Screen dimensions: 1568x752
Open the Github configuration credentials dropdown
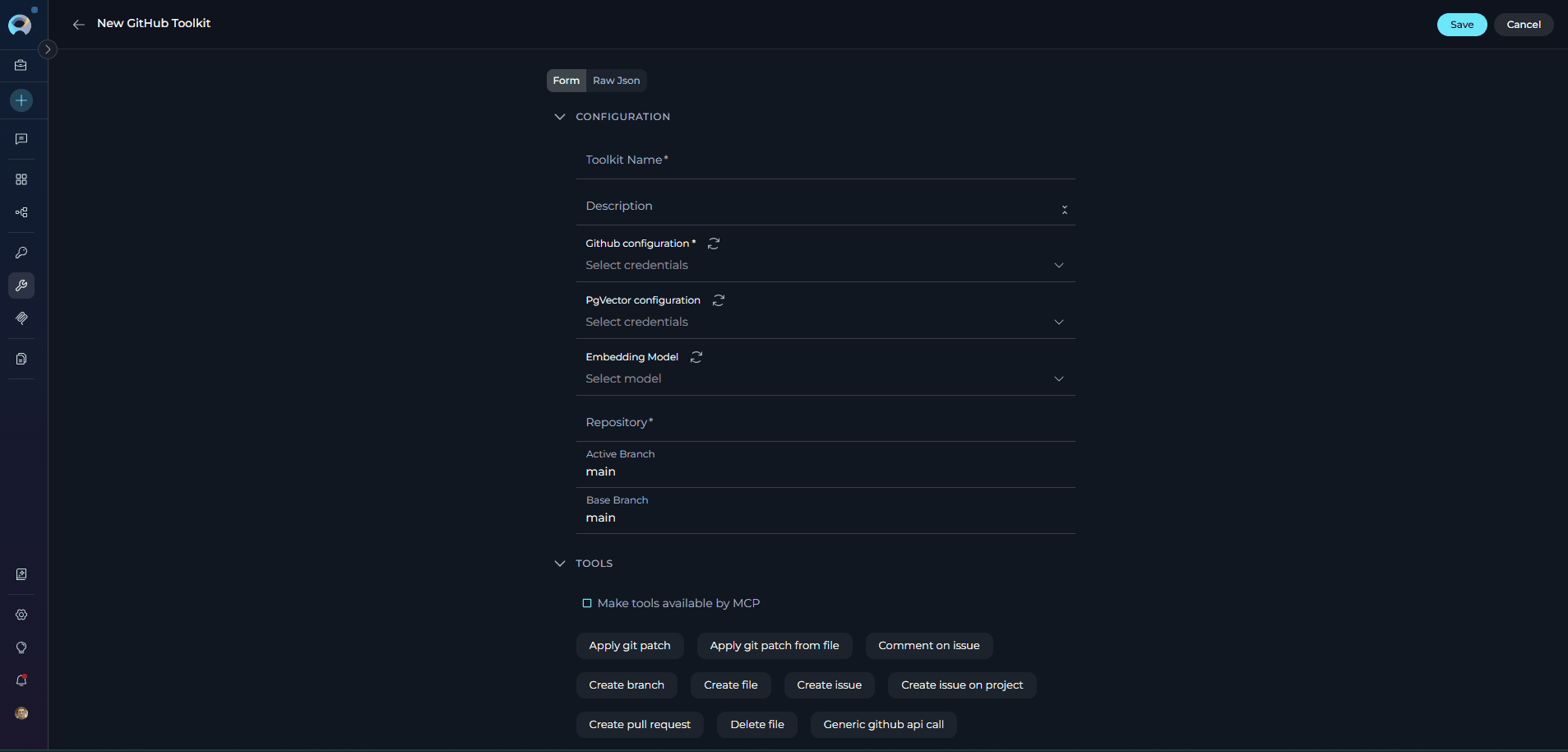pyautogui.click(x=826, y=265)
